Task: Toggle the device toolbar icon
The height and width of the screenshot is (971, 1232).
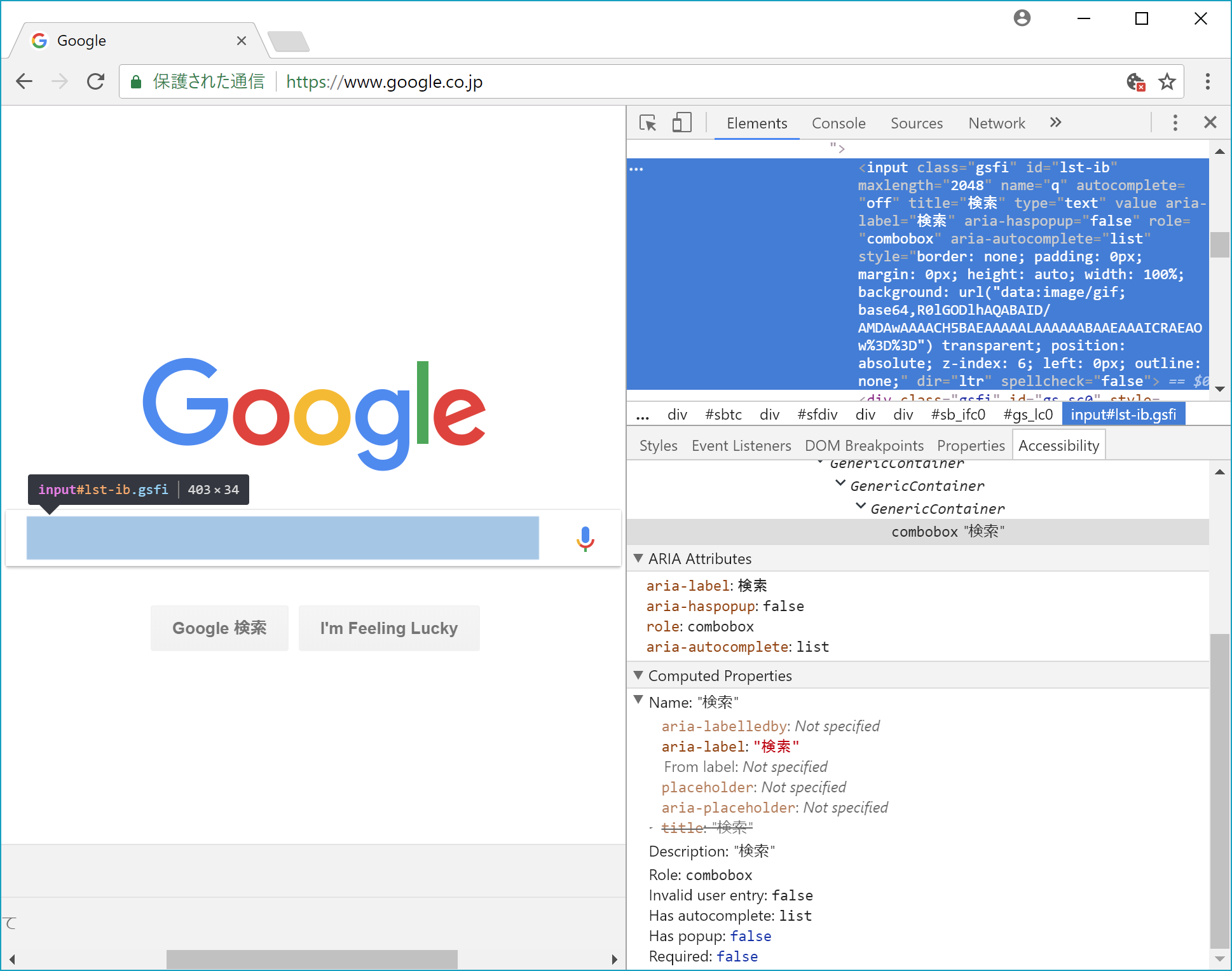Action: point(681,123)
